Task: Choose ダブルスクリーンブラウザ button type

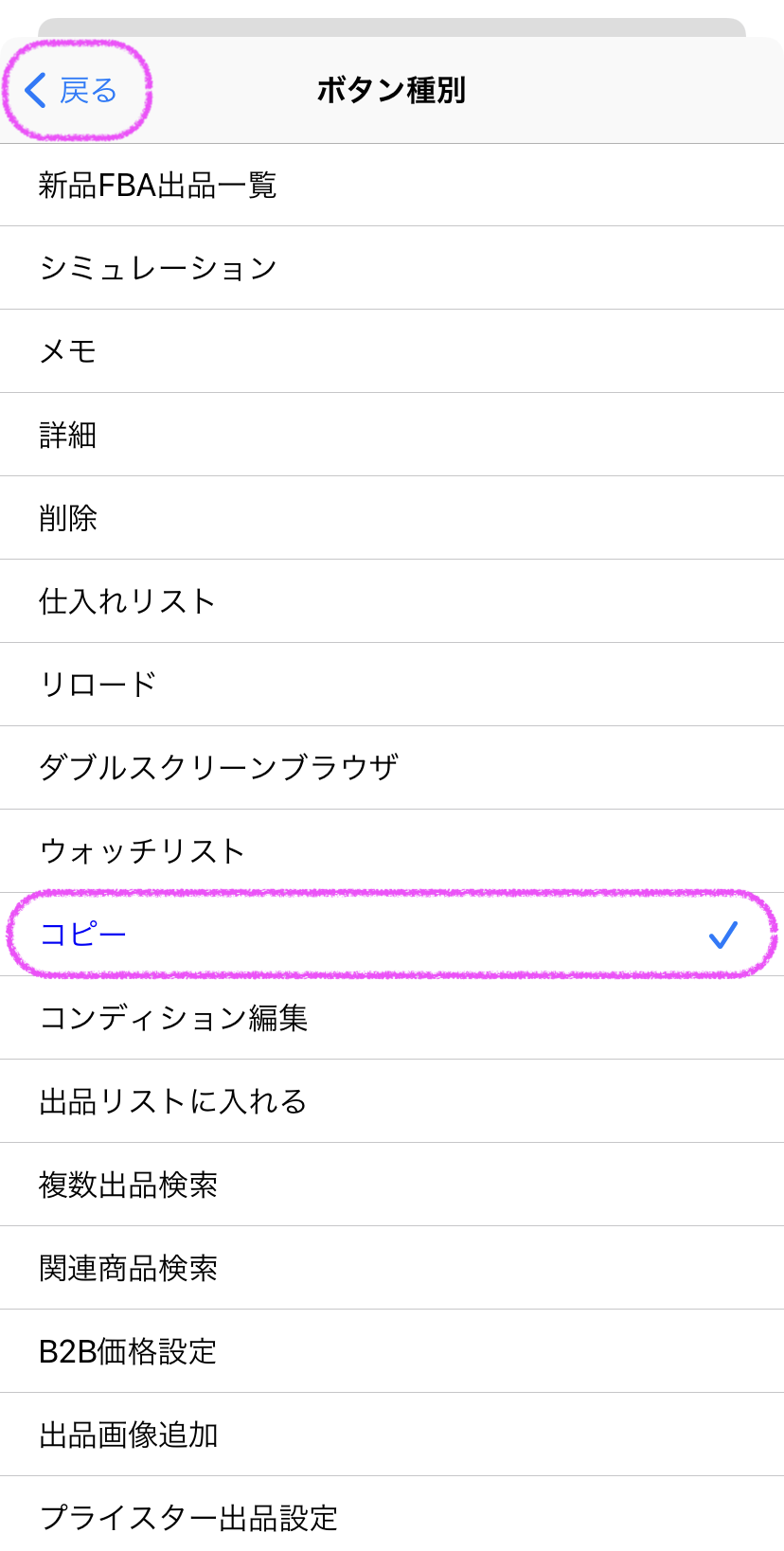Action: 219,768
